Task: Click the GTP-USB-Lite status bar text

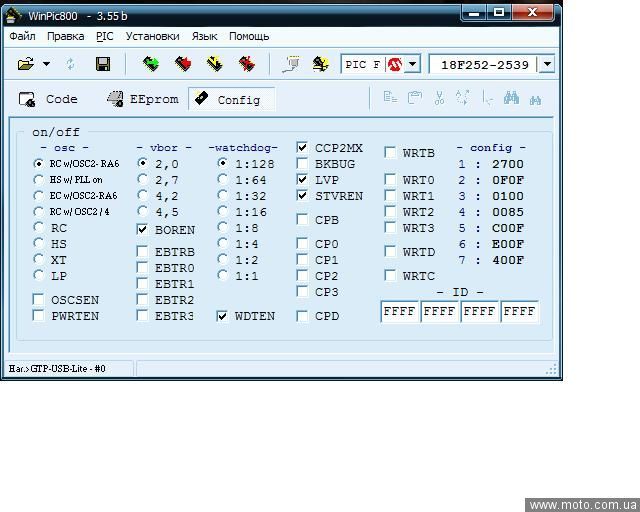Action: (x=57, y=369)
